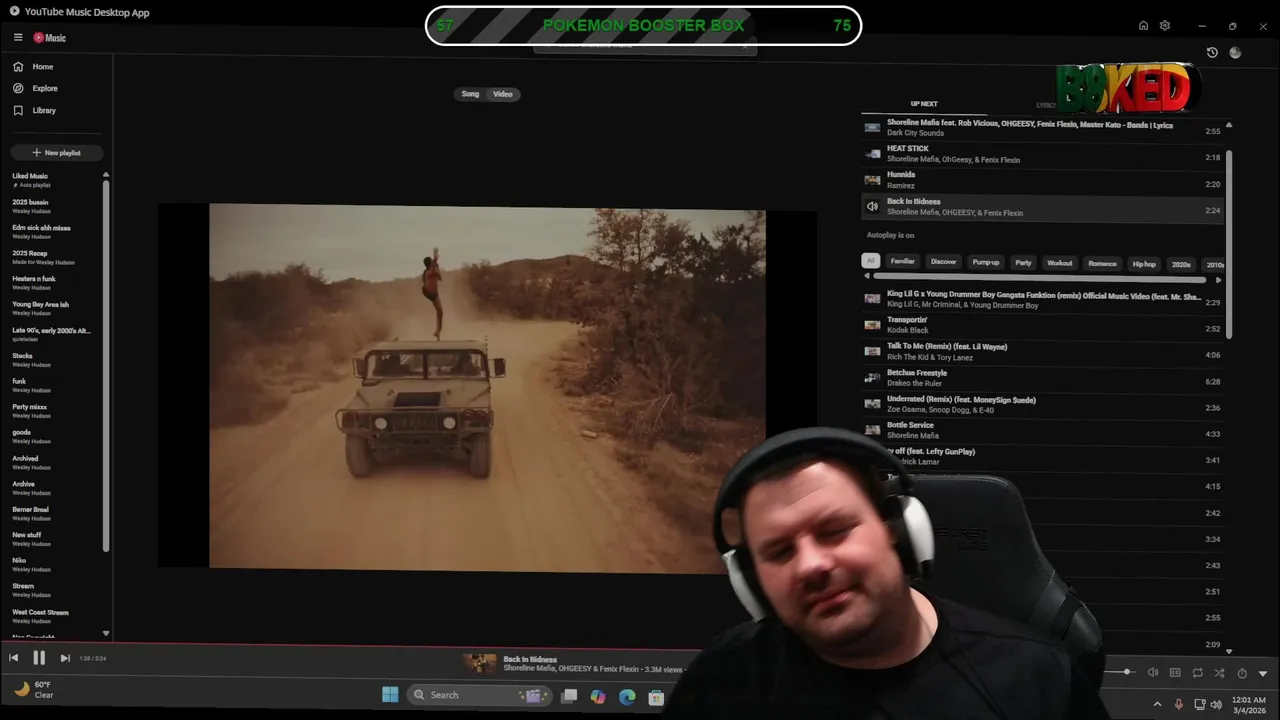Skip to previous track
The width and height of the screenshot is (1280, 720).
click(13, 658)
